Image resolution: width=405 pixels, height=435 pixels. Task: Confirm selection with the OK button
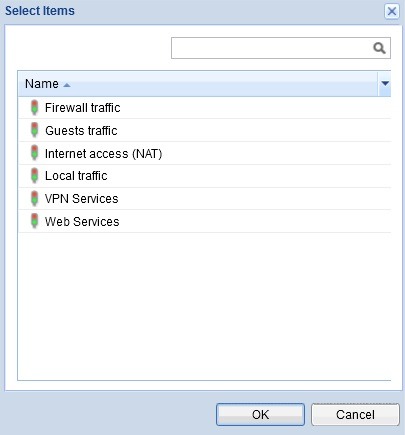(260, 415)
